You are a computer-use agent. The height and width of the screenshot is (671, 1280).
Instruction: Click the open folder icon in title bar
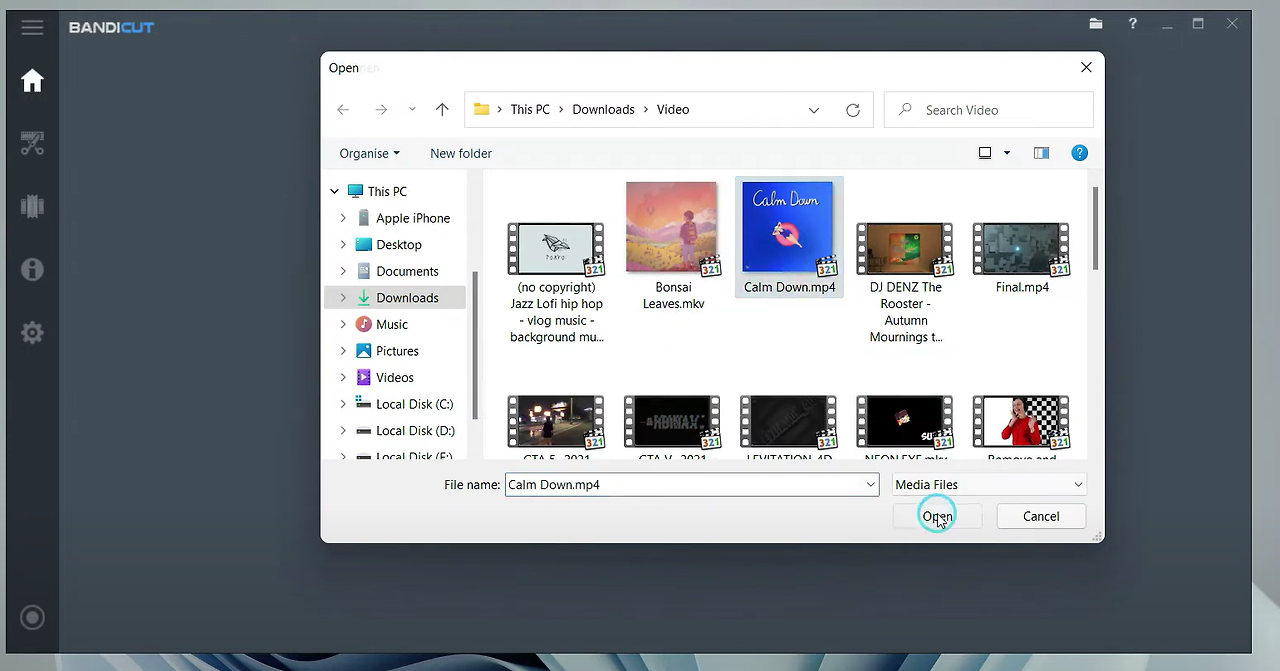tap(1096, 24)
